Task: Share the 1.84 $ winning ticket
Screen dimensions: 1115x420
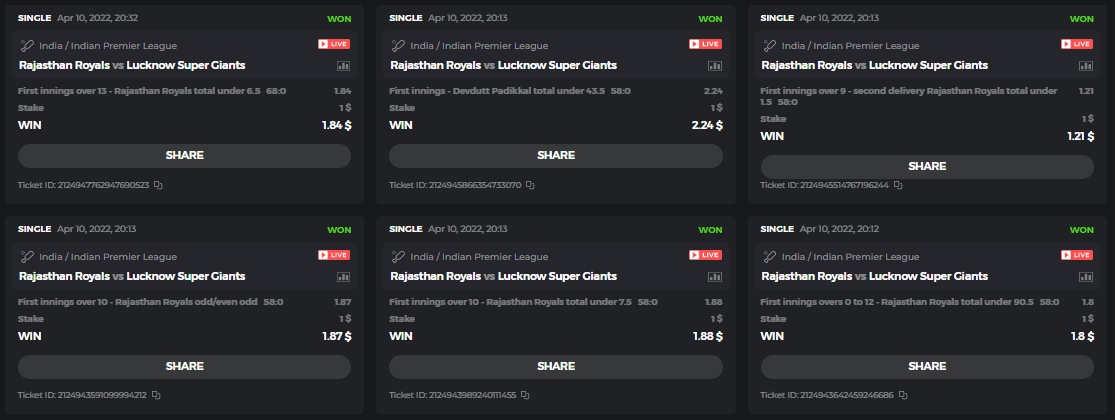Action: tap(184, 156)
